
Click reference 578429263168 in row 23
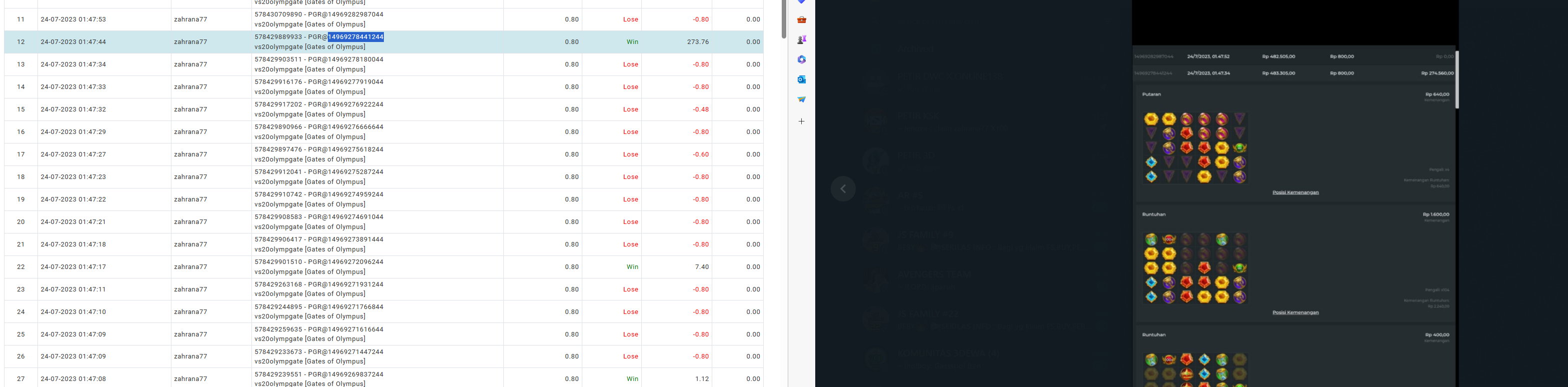[278, 285]
